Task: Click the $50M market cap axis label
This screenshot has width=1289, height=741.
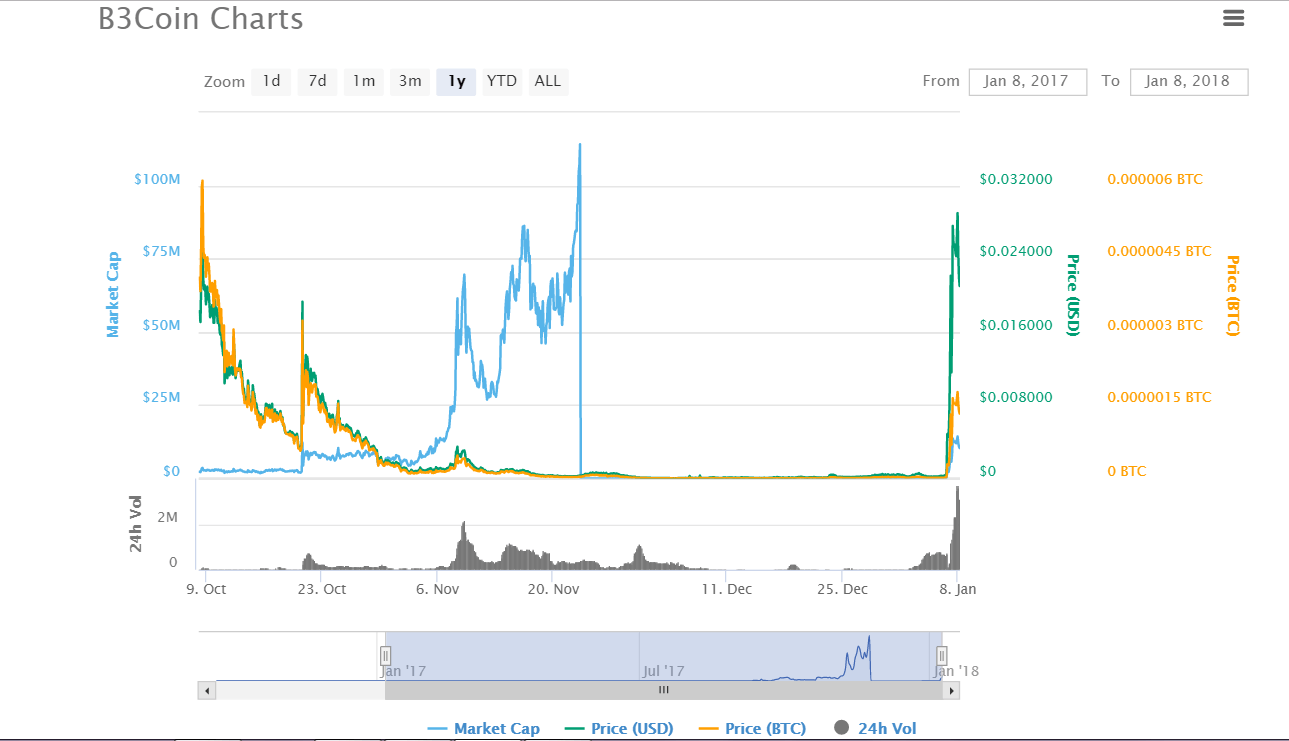Action: click(x=160, y=325)
